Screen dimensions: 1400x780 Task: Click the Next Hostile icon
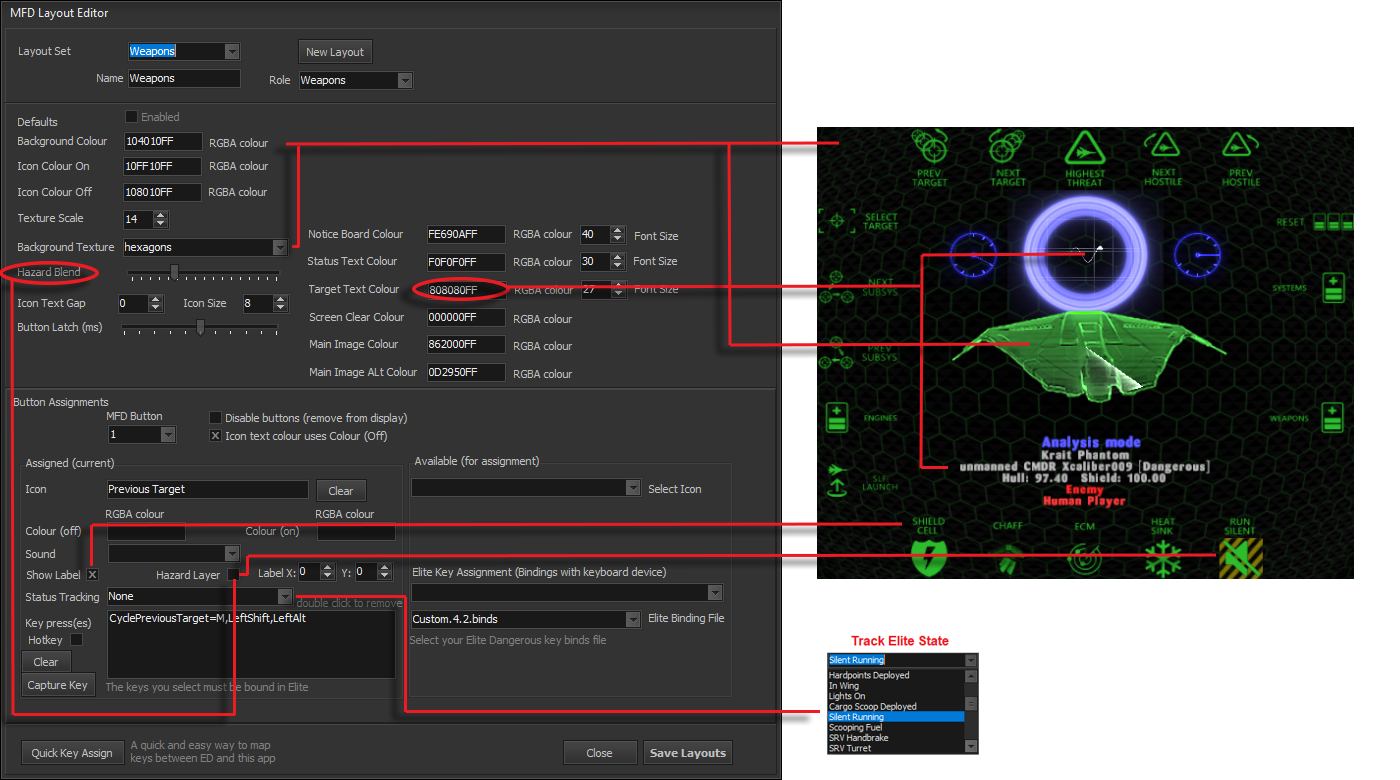click(x=1162, y=152)
